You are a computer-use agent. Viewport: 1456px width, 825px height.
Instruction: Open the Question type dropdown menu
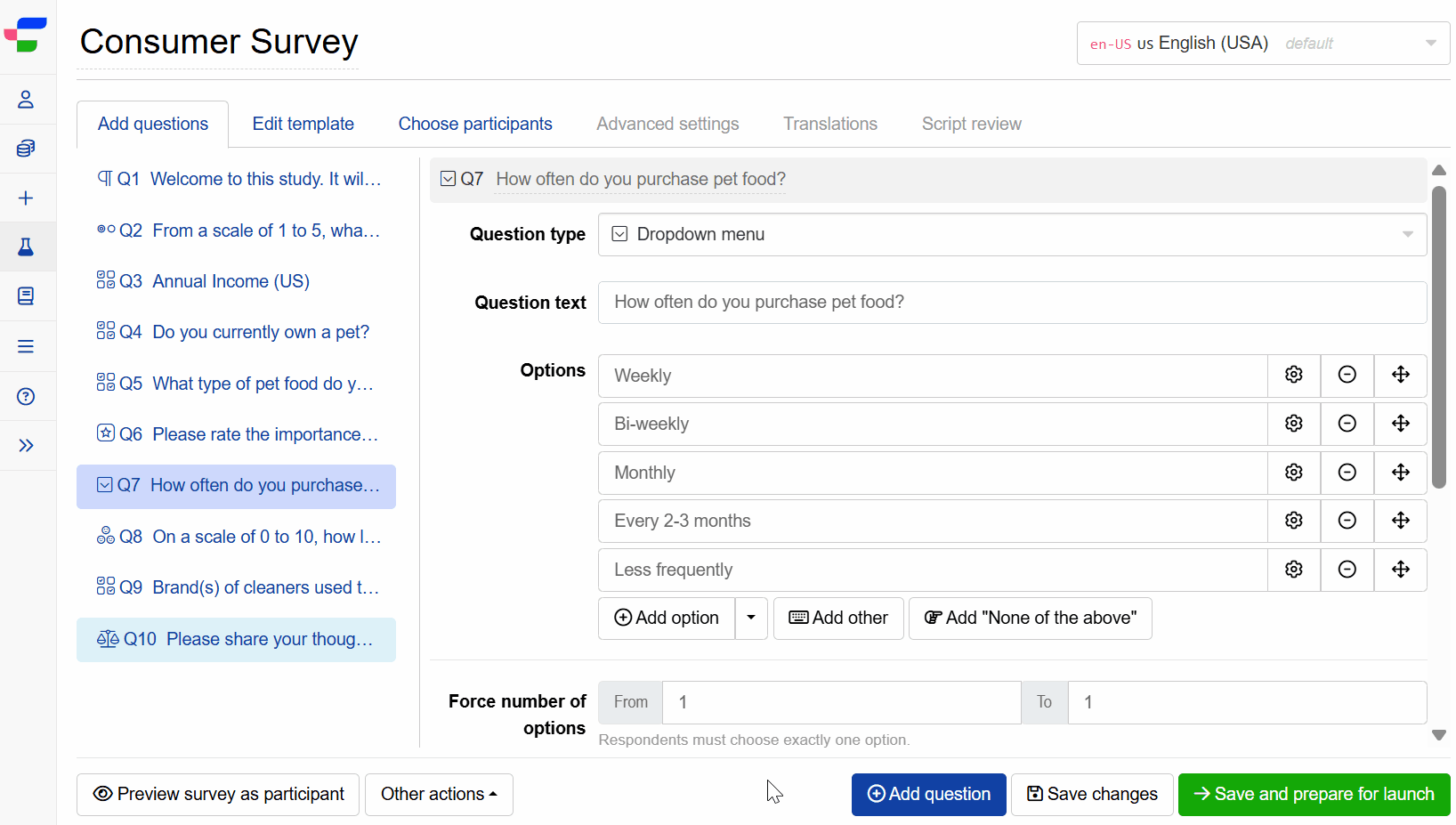tap(1012, 234)
